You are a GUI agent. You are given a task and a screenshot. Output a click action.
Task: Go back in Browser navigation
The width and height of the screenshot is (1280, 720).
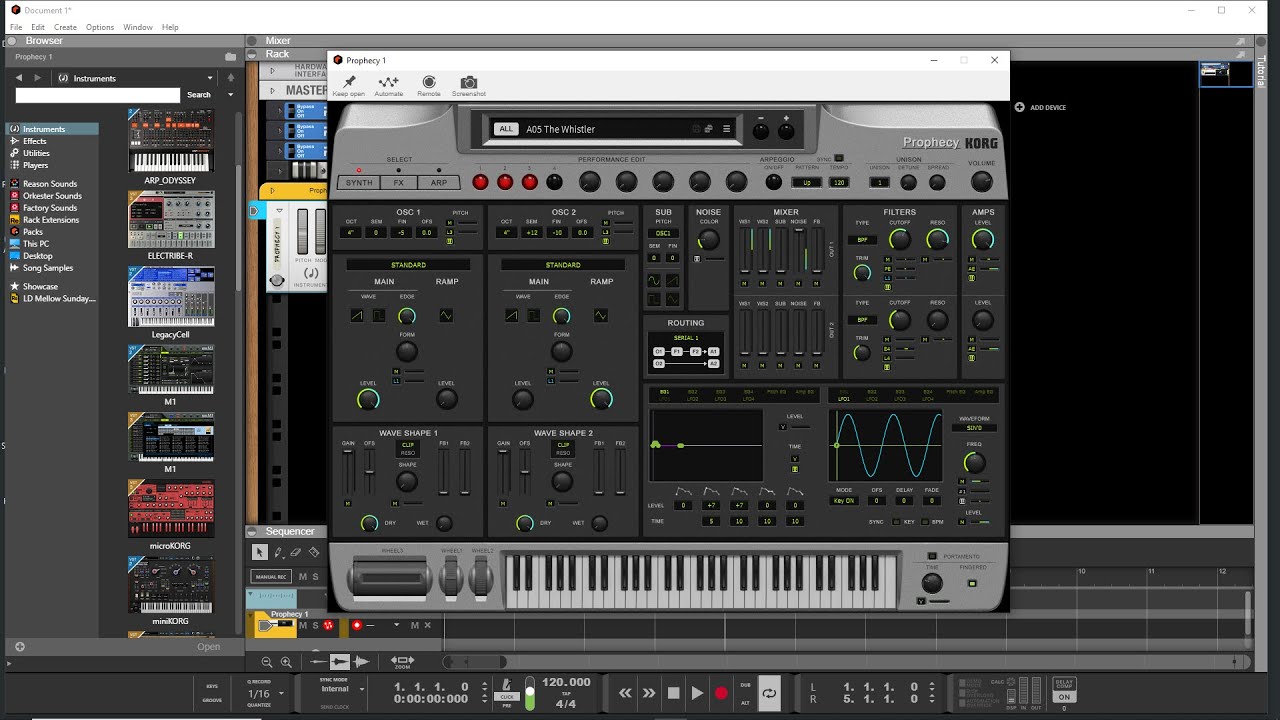click(19, 78)
